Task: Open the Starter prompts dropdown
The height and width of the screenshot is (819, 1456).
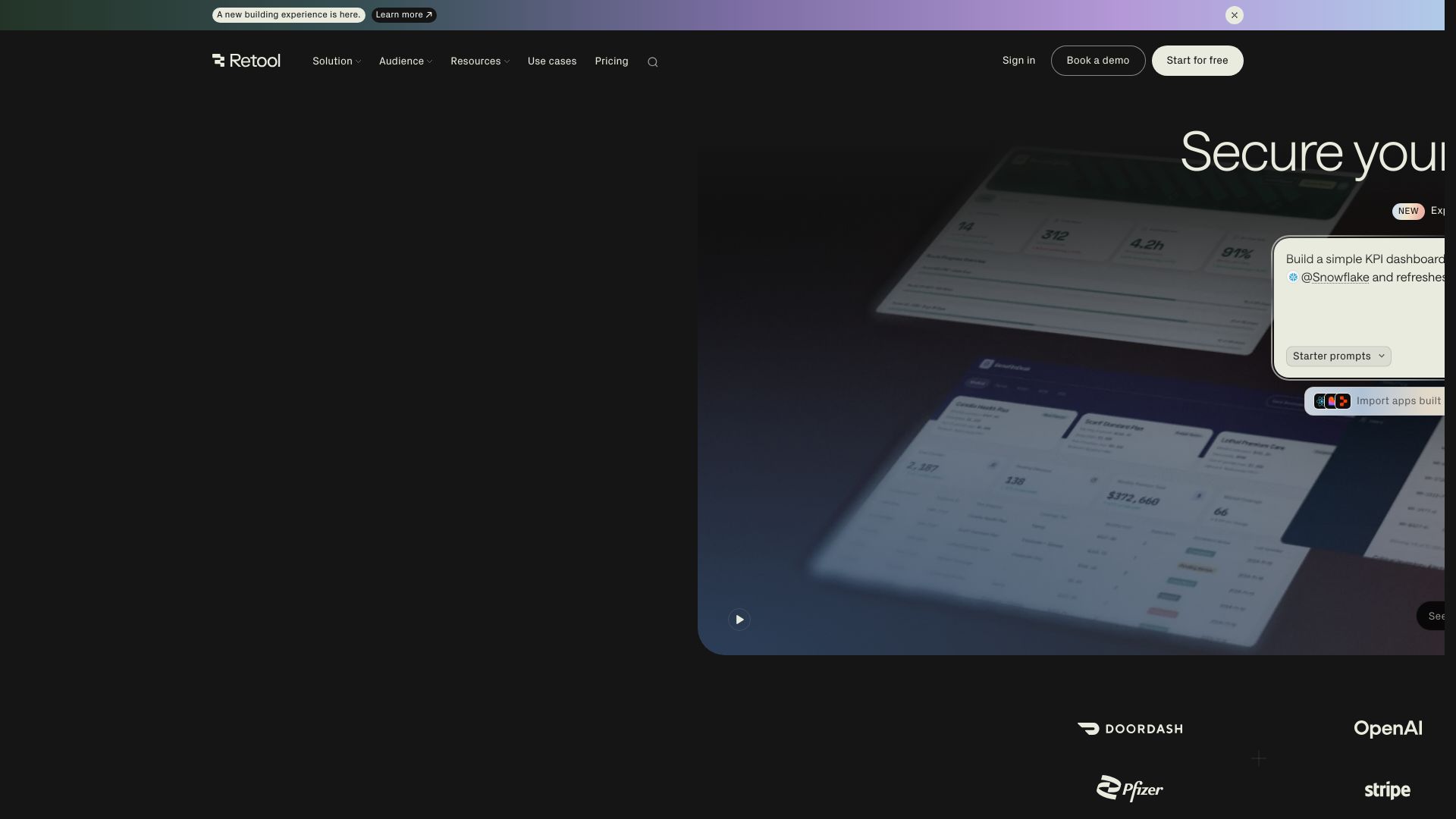Action: click(x=1338, y=356)
